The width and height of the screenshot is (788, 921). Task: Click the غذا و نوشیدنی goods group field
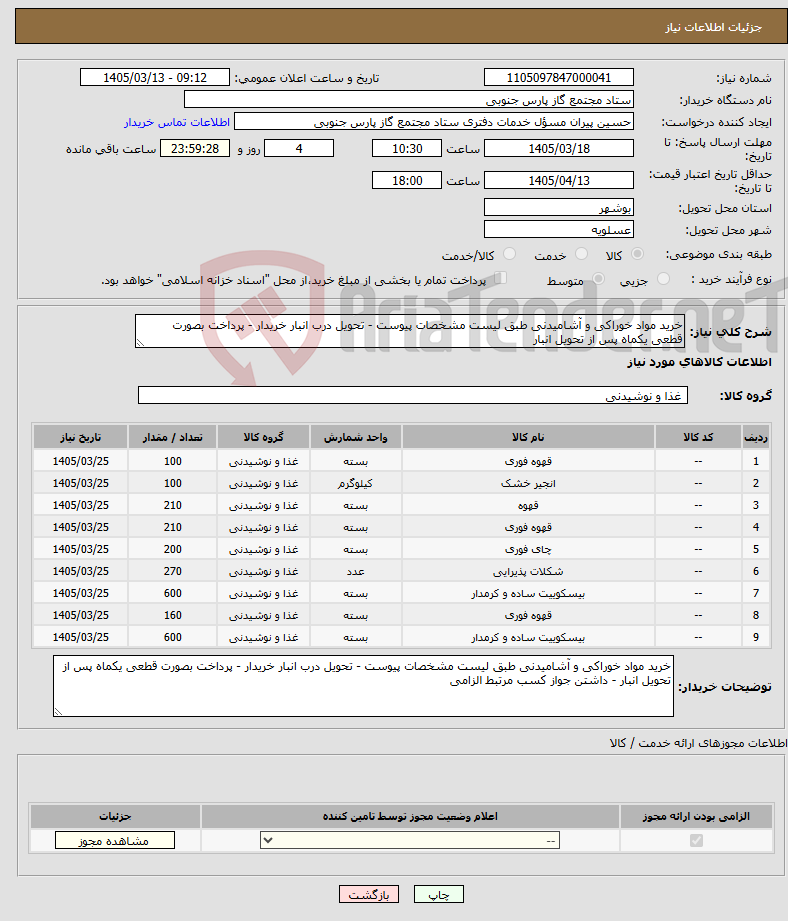(413, 396)
